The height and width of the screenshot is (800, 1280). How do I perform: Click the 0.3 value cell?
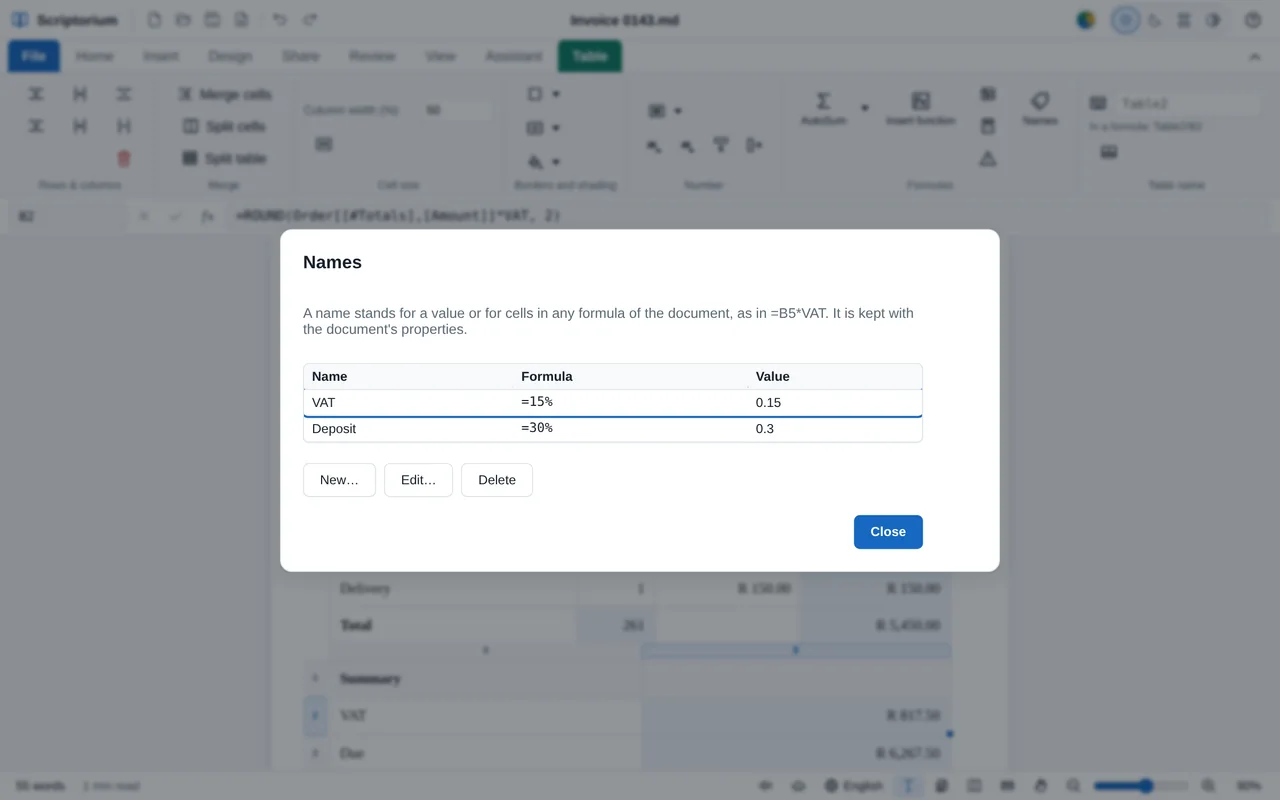pyautogui.click(x=835, y=429)
